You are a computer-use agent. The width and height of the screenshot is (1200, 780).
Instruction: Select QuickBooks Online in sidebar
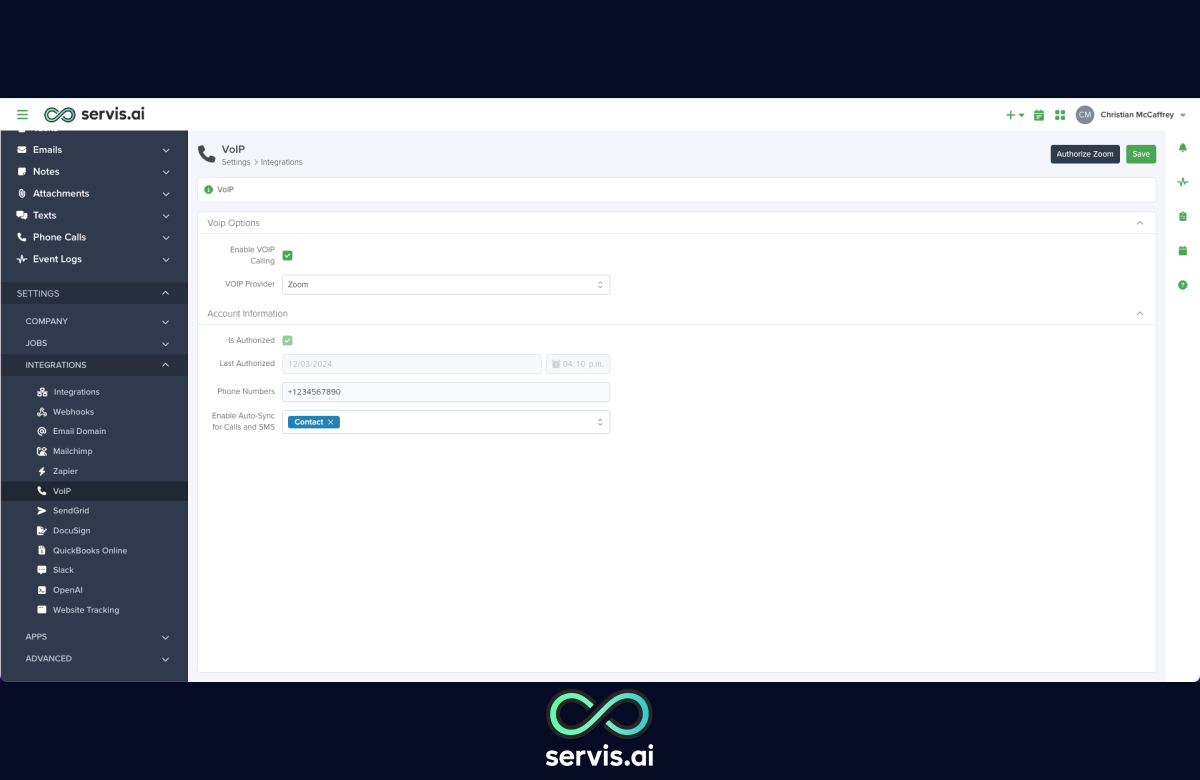89,550
